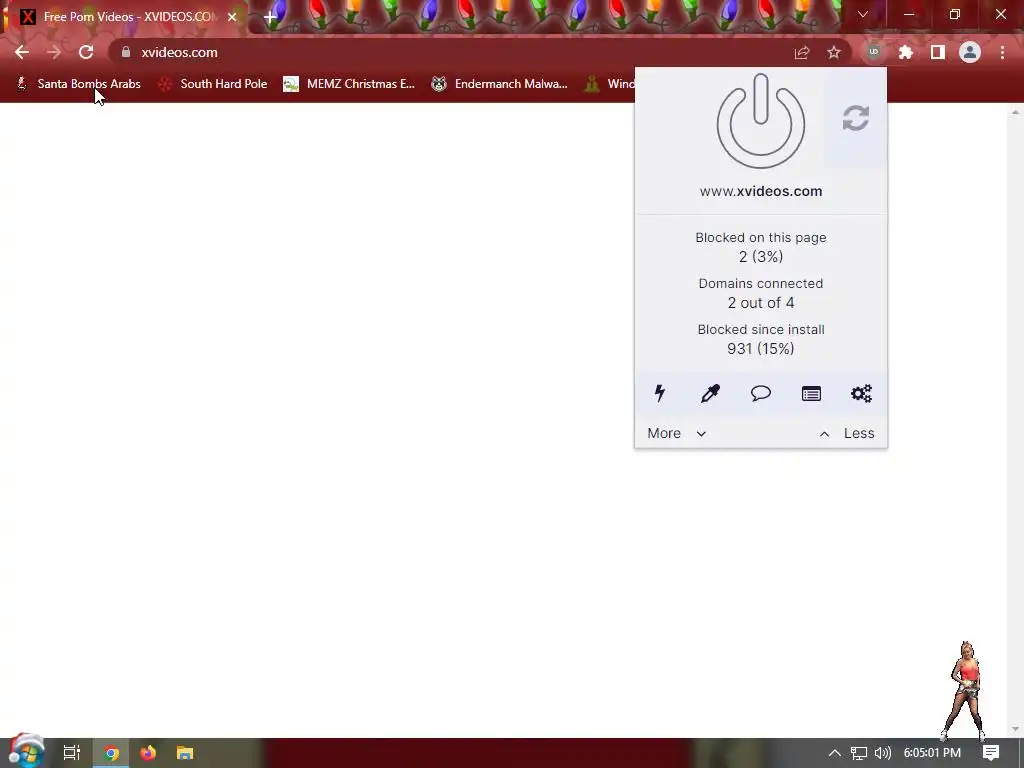The image size is (1024, 768).
Task: Expand uBlock popup with More chevron
Action: (x=677, y=433)
